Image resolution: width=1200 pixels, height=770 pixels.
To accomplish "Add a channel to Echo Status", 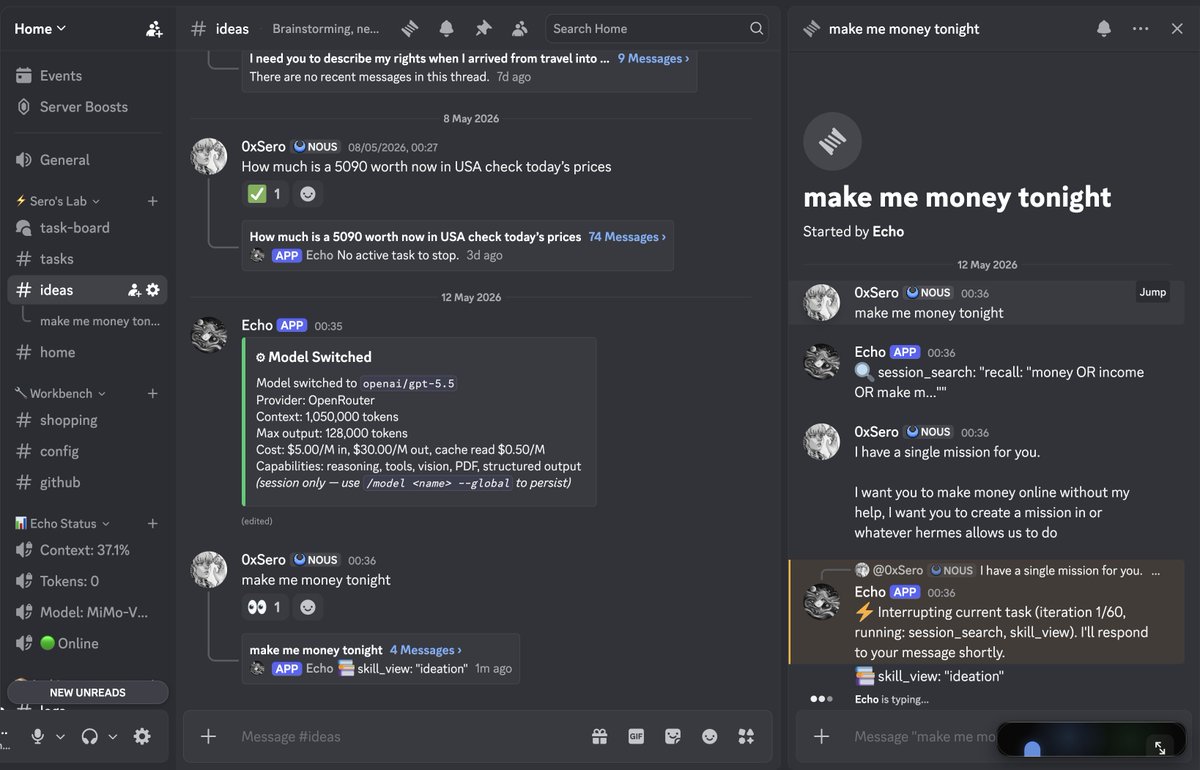I will pyautogui.click(x=153, y=524).
